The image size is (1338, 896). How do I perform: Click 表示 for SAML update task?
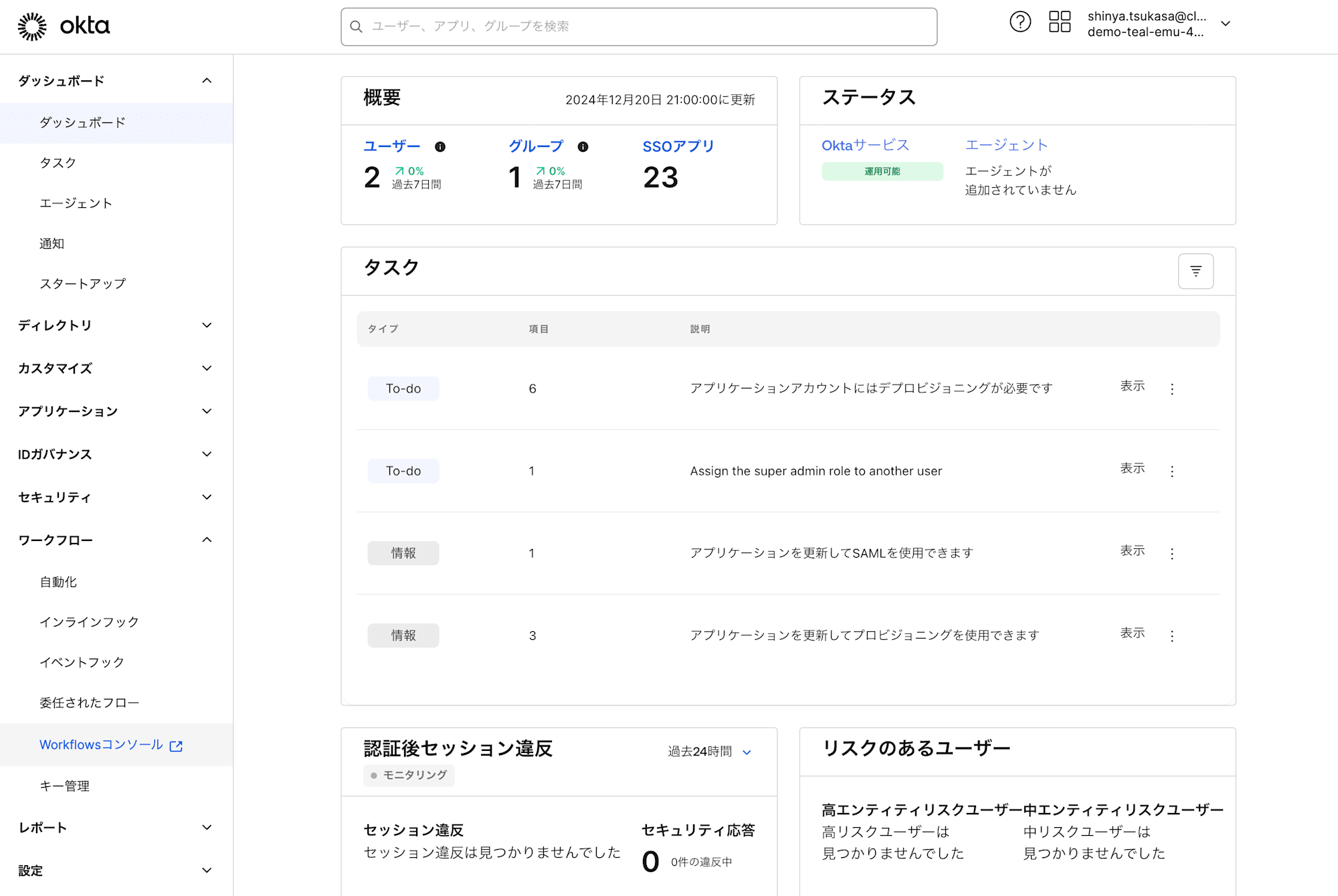click(1133, 551)
